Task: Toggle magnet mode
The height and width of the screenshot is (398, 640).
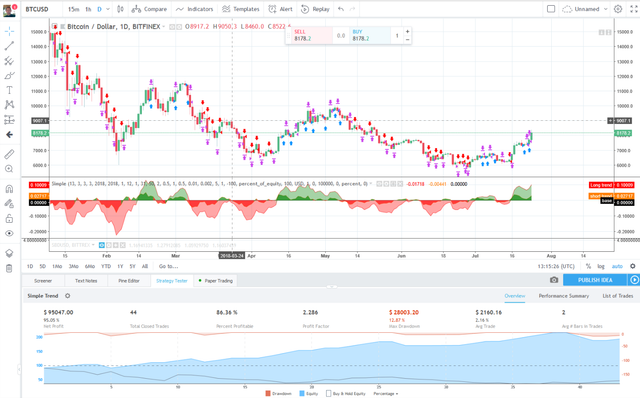Action: (9, 189)
